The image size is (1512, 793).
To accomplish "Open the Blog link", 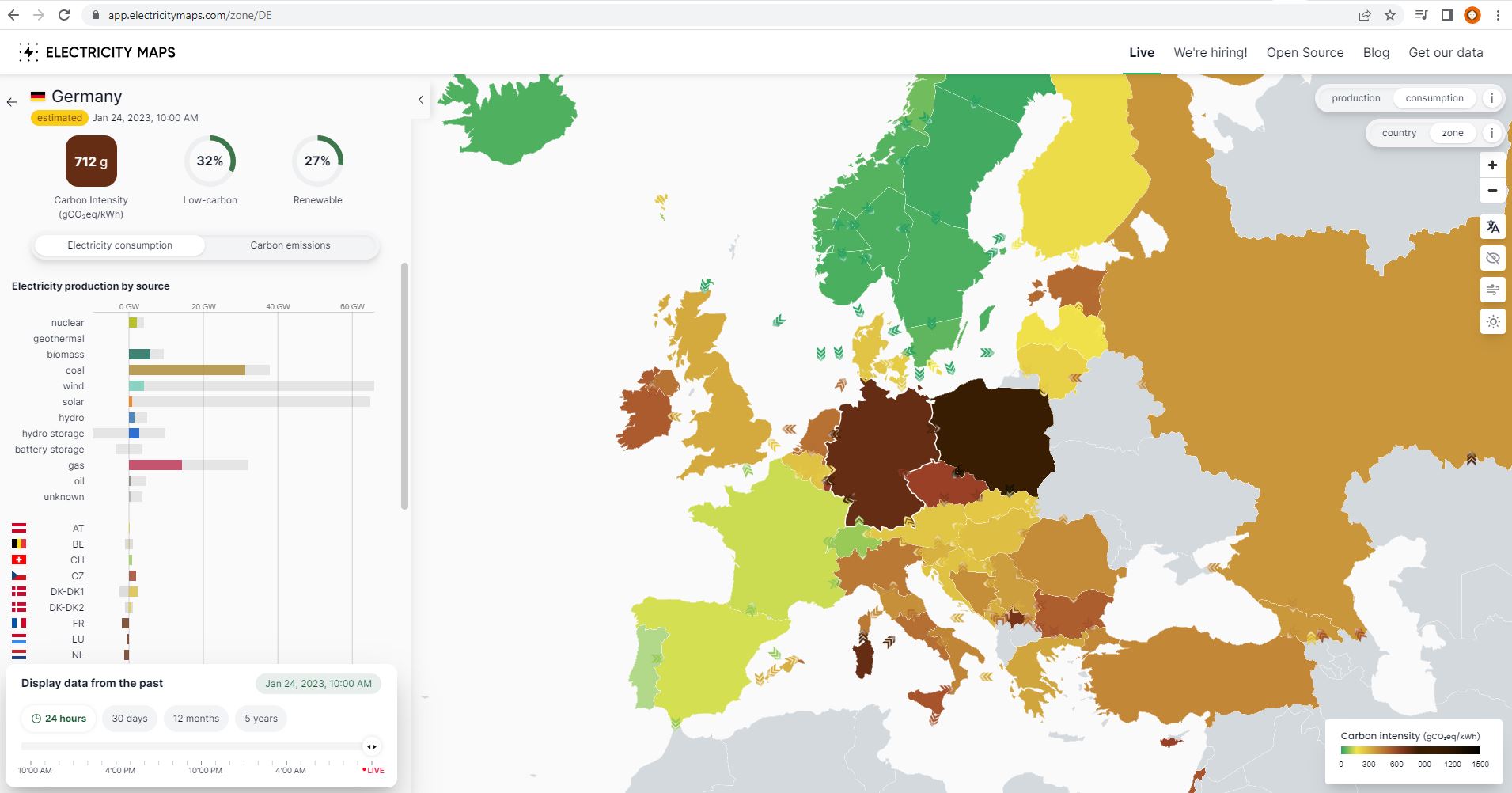I will point(1376,53).
